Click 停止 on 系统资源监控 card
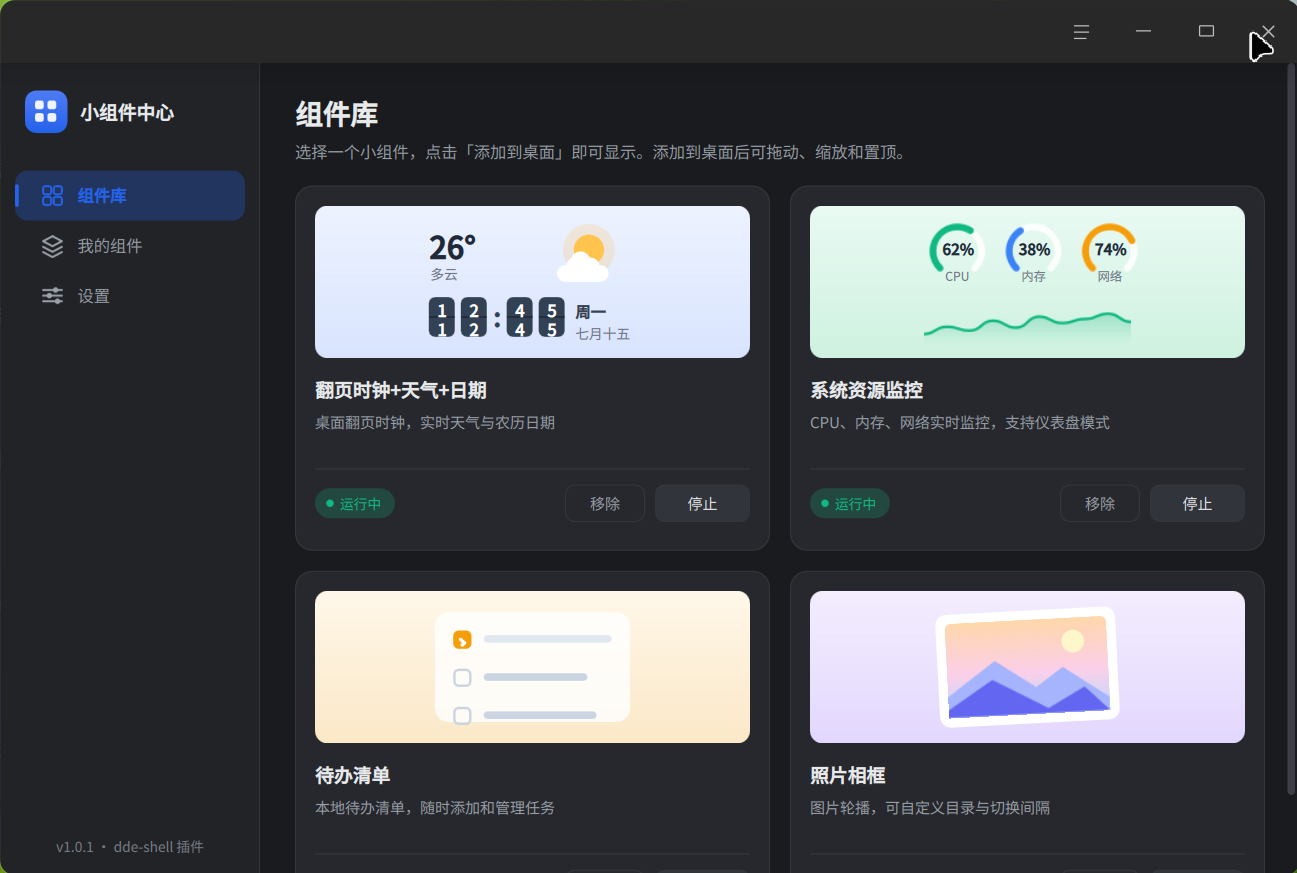 click(1197, 504)
